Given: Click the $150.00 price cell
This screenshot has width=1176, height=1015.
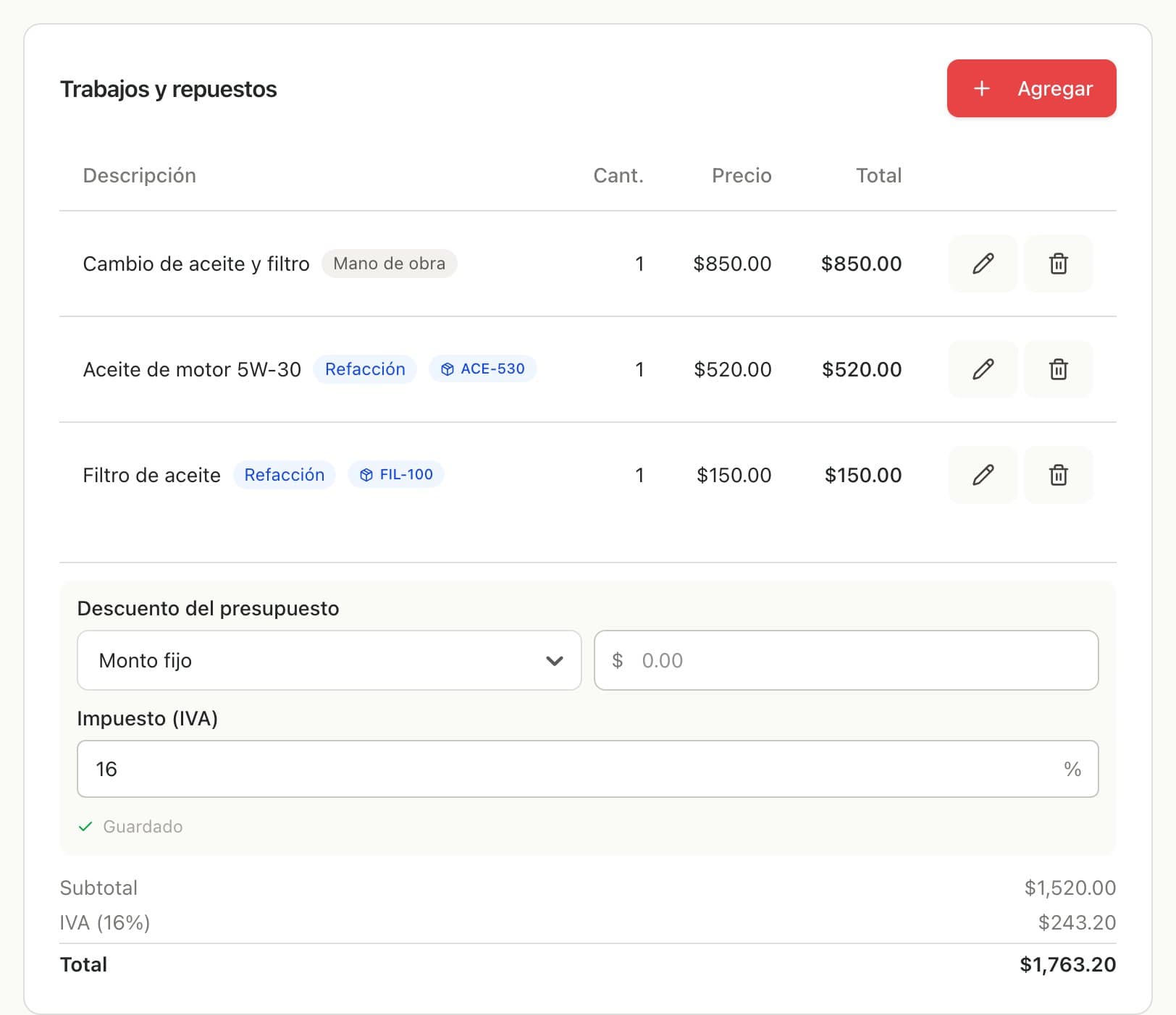Looking at the screenshot, I should [x=734, y=475].
